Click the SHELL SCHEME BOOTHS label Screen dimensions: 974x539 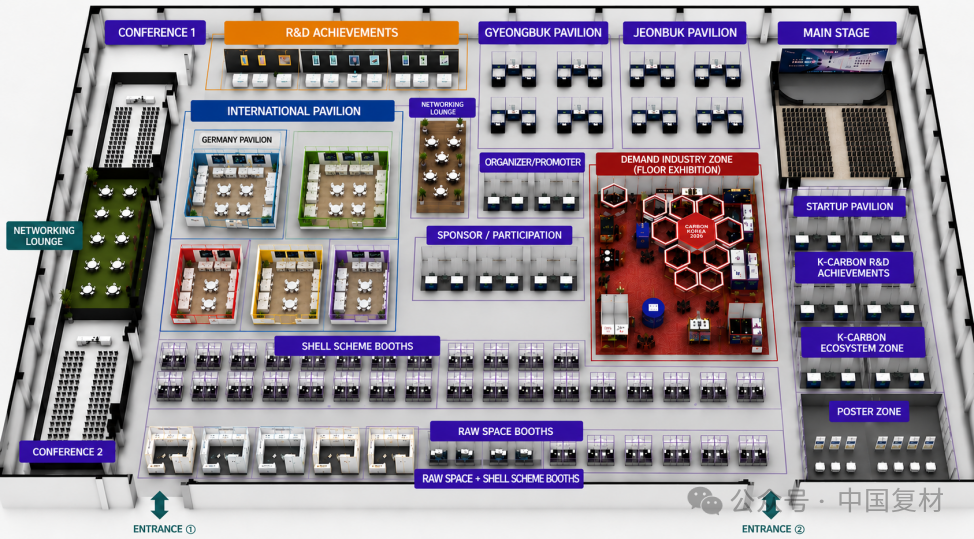point(357,346)
